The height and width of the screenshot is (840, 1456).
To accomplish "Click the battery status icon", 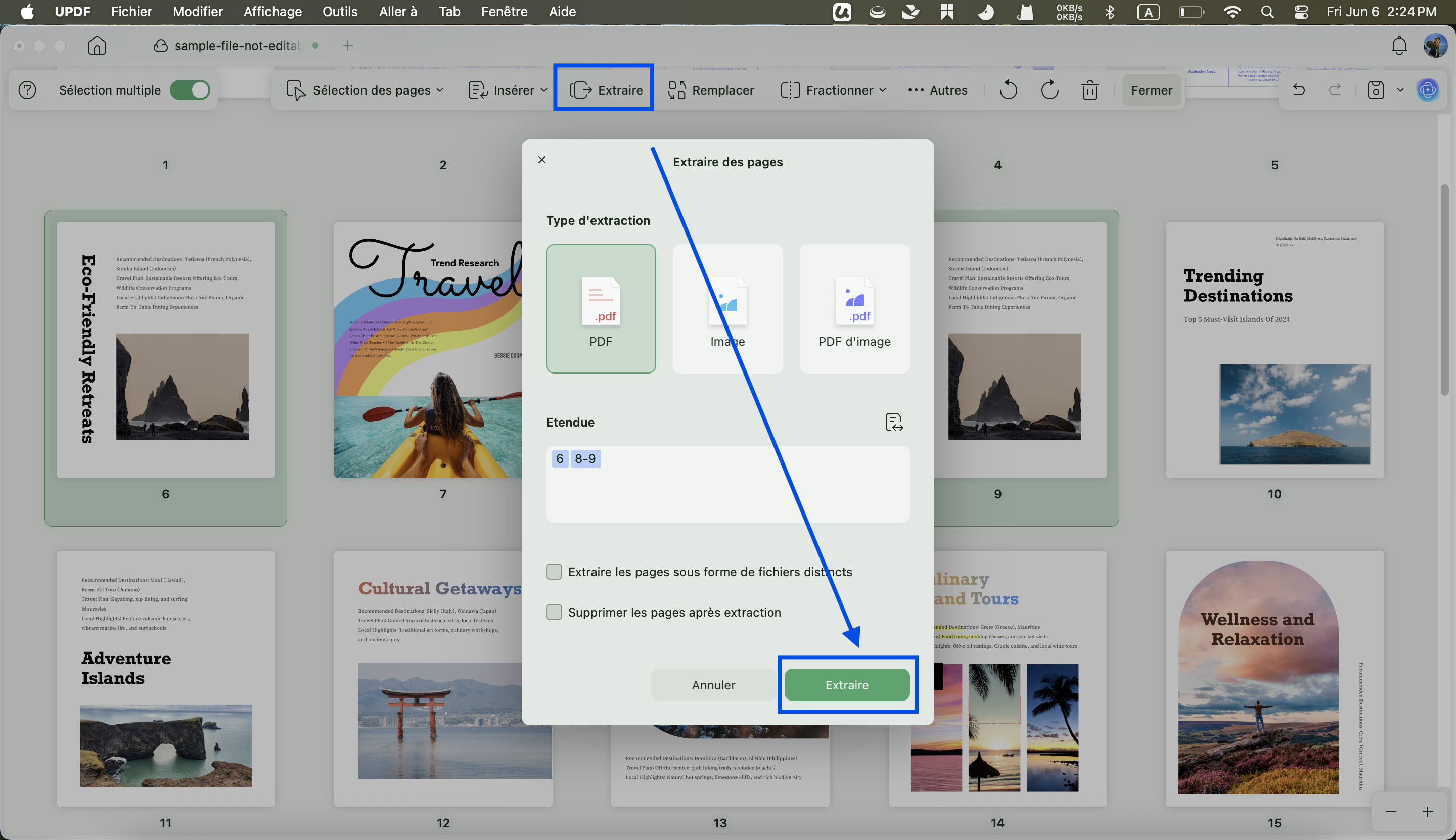I will click(x=1191, y=12).
